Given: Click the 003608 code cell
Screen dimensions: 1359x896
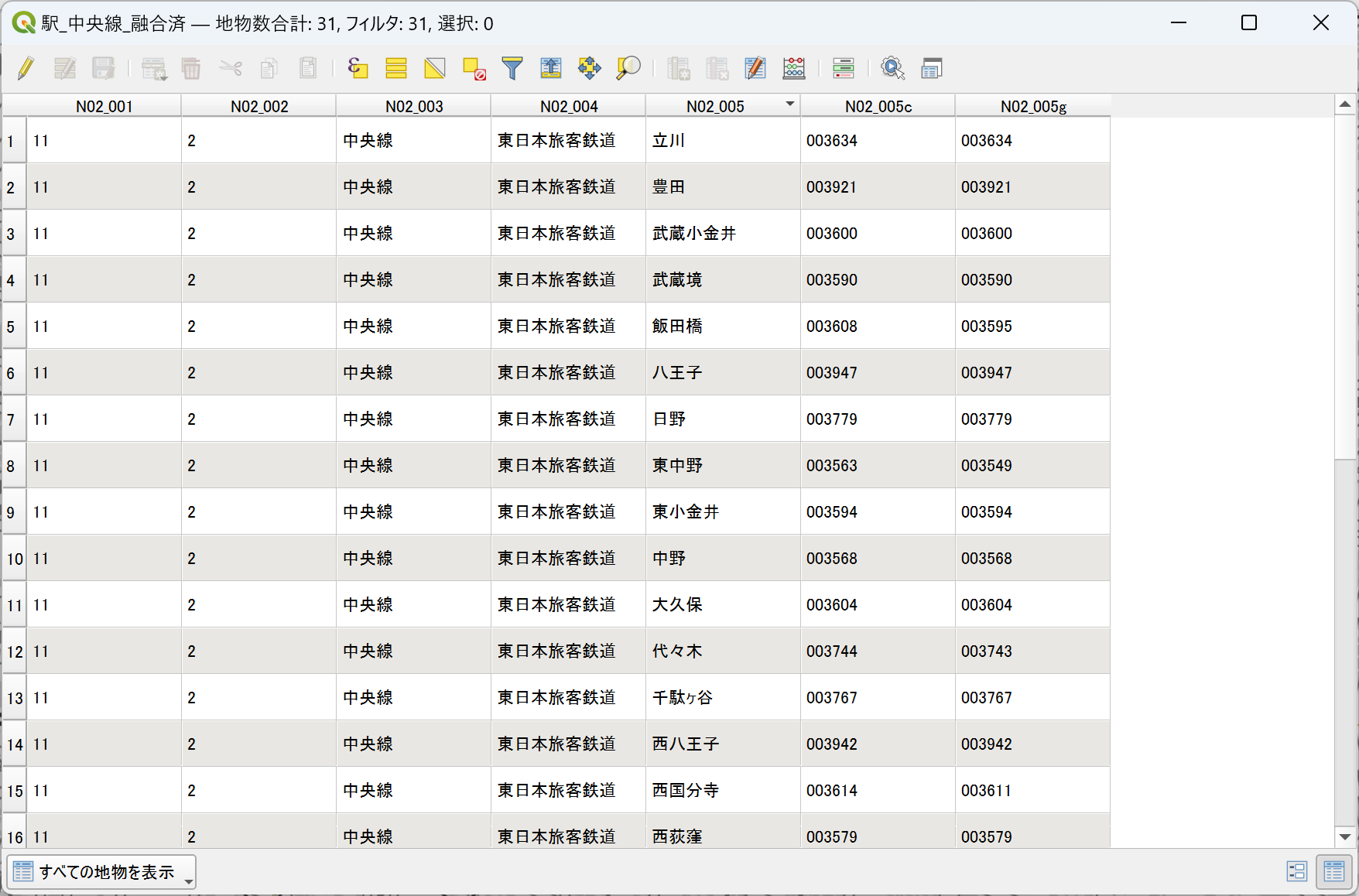Looking at the screenshot, I should click(x=878, y=326).
